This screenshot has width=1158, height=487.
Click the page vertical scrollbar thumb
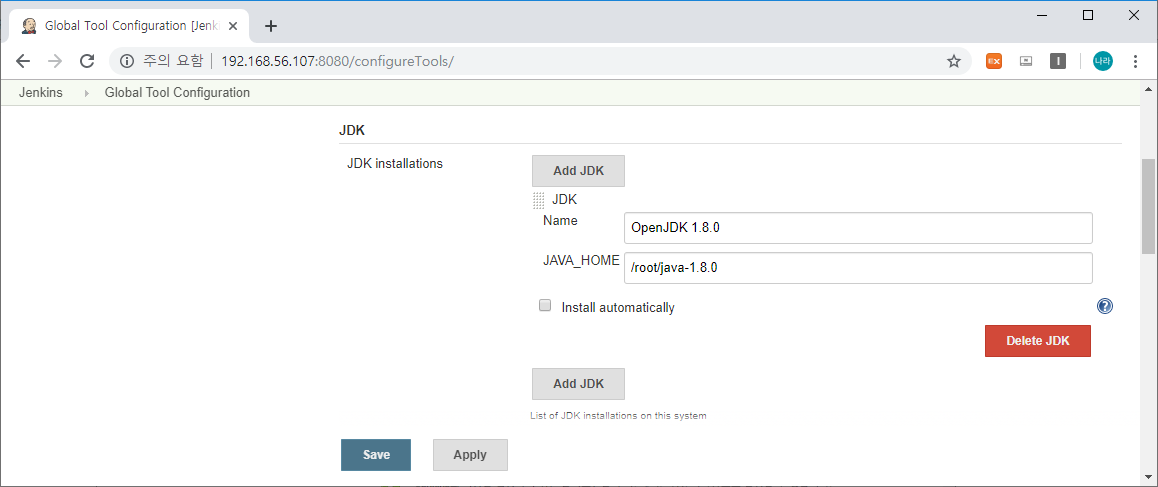coord(1148,207)
